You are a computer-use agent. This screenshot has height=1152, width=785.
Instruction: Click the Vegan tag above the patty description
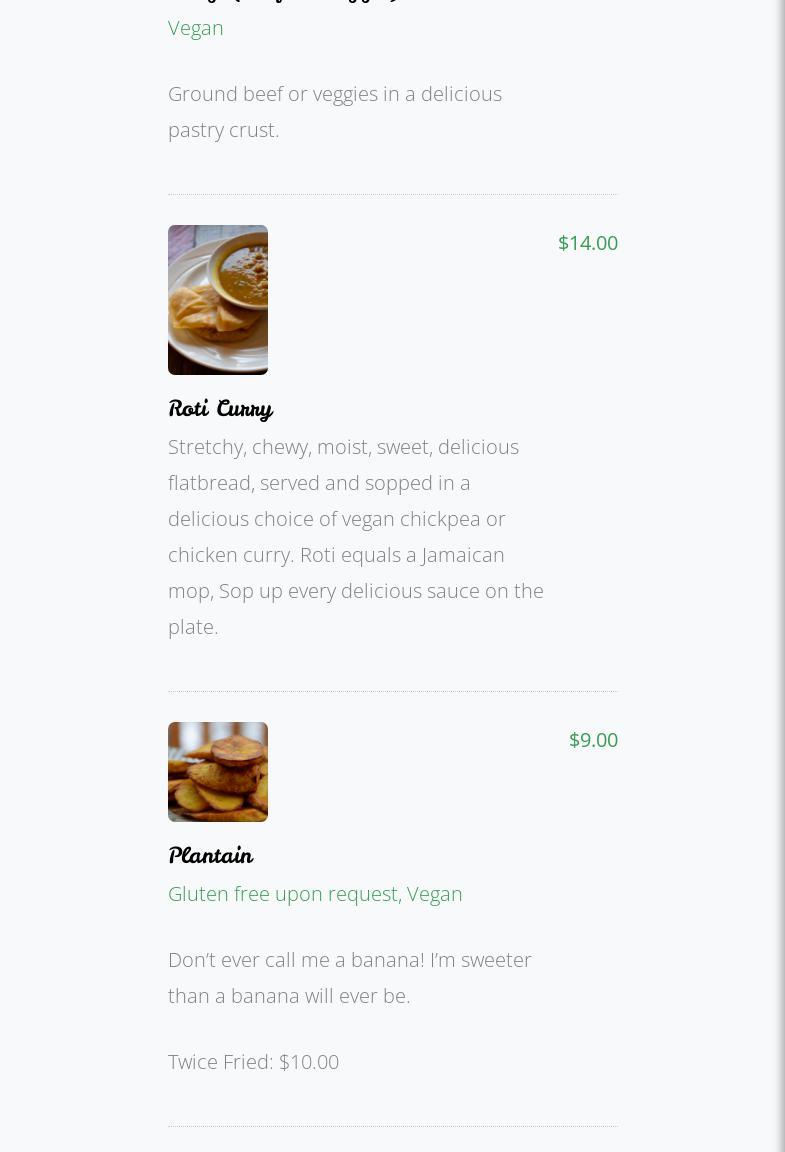tap(195, 27)
